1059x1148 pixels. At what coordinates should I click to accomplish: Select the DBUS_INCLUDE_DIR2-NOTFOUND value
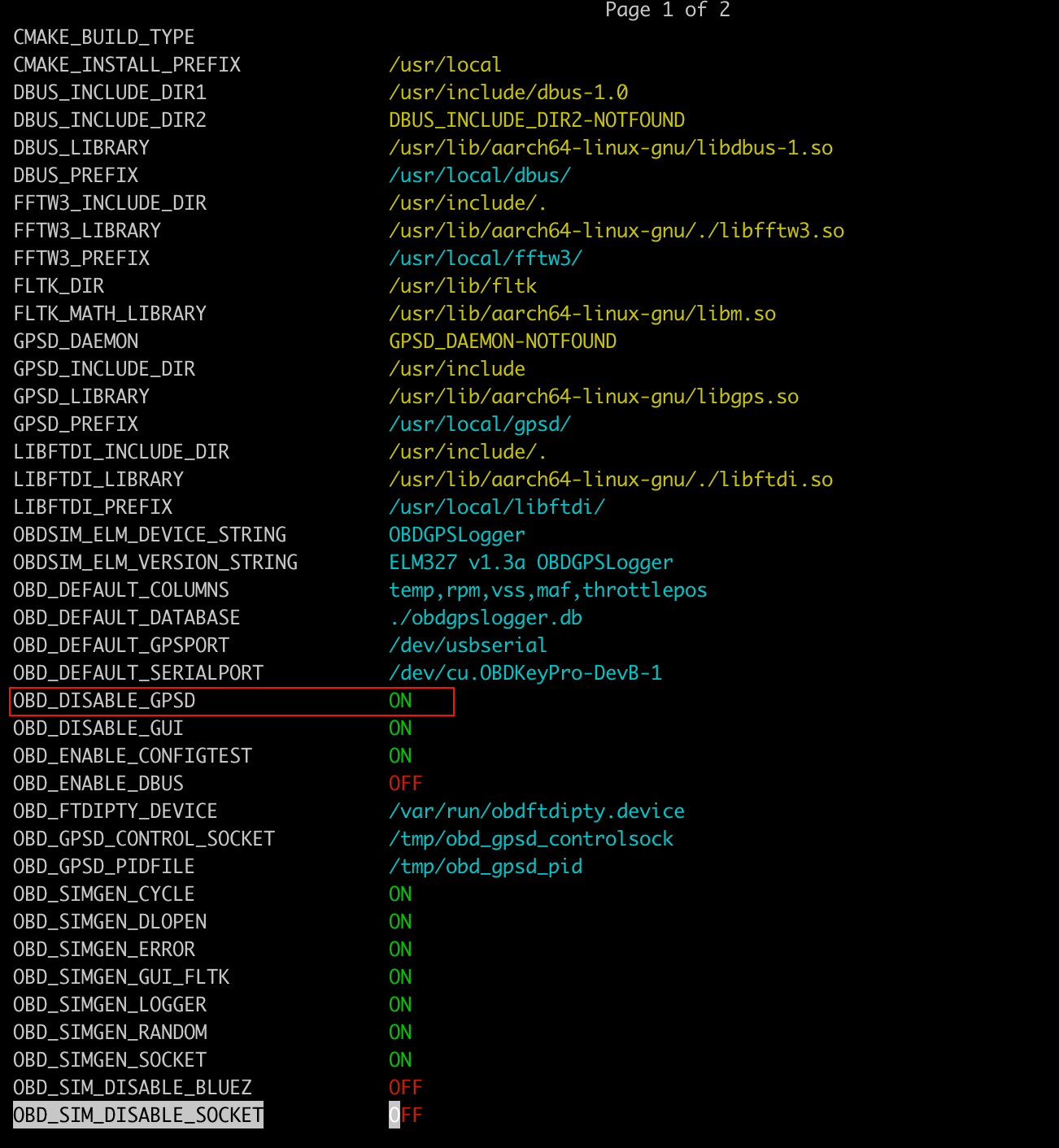coord(537,120)
